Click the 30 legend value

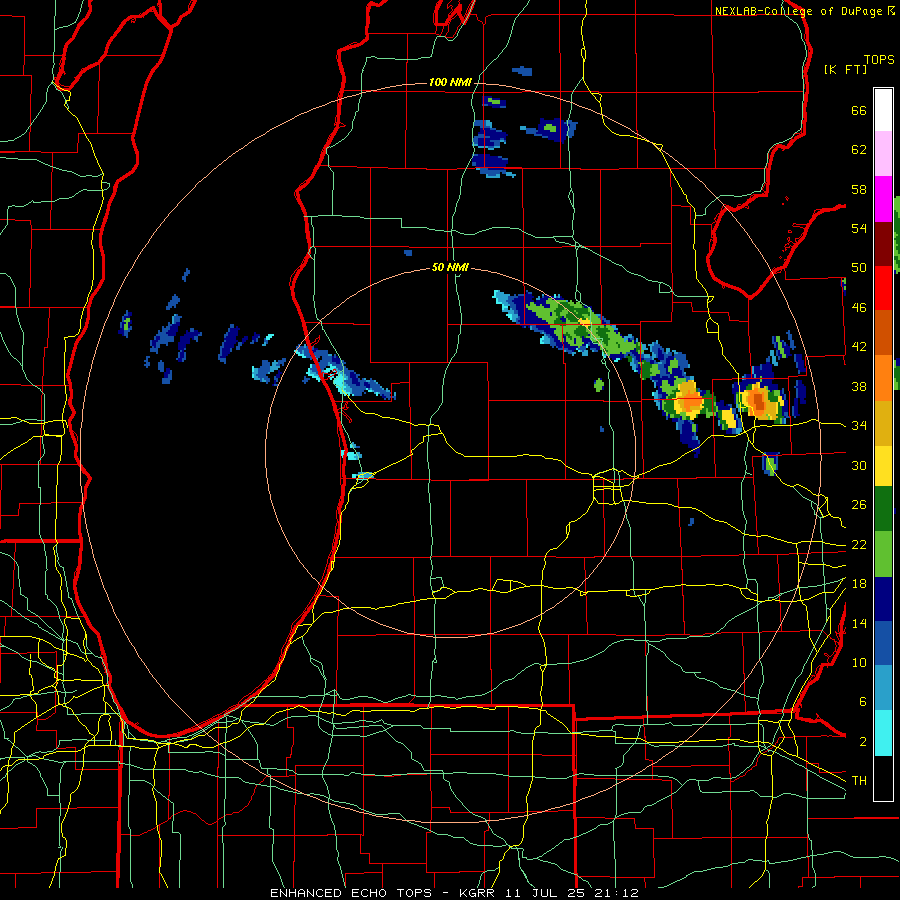[859, 465]
